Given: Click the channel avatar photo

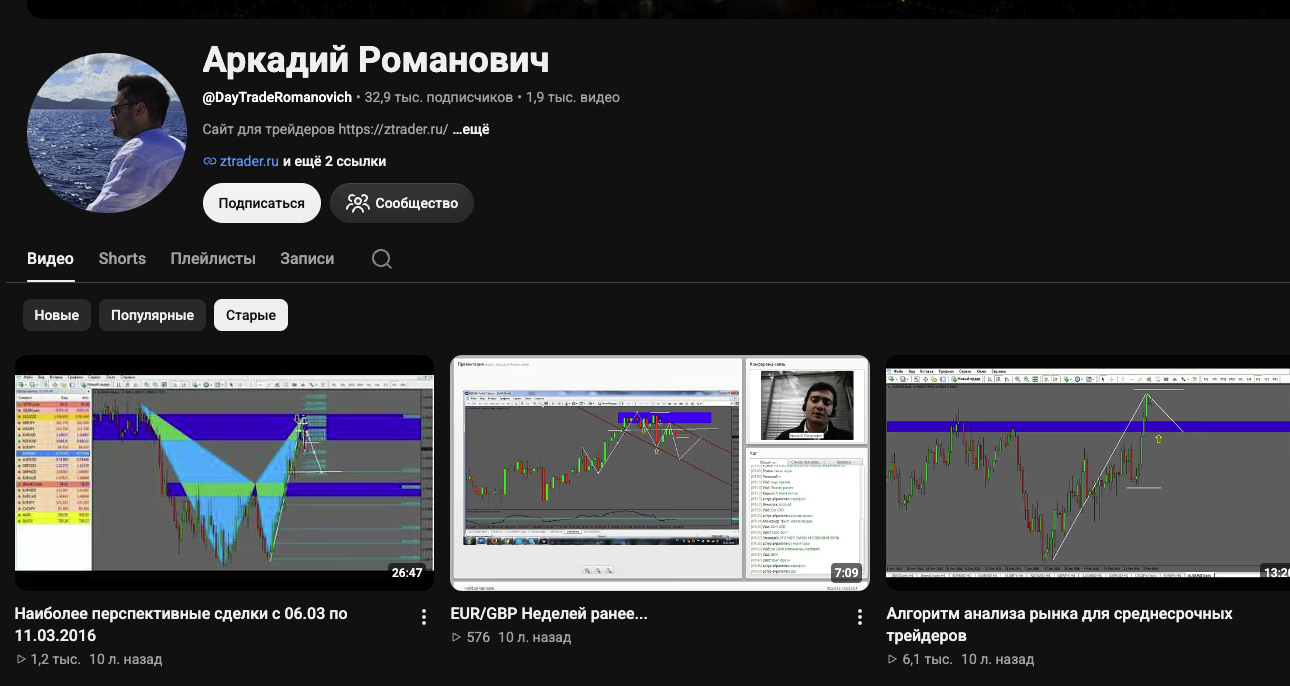Looking at the screenshot, I should 107,132.
